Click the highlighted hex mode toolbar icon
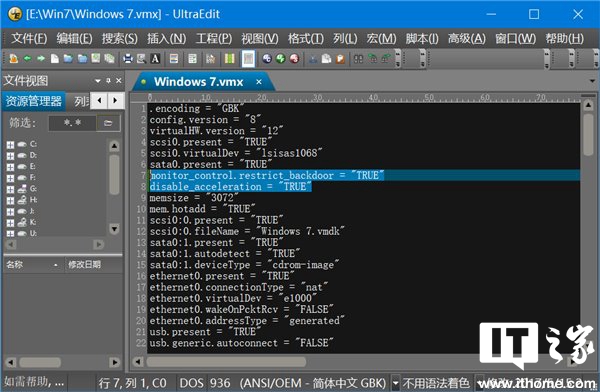Viewport: 600px width, 392px height. 248,59
